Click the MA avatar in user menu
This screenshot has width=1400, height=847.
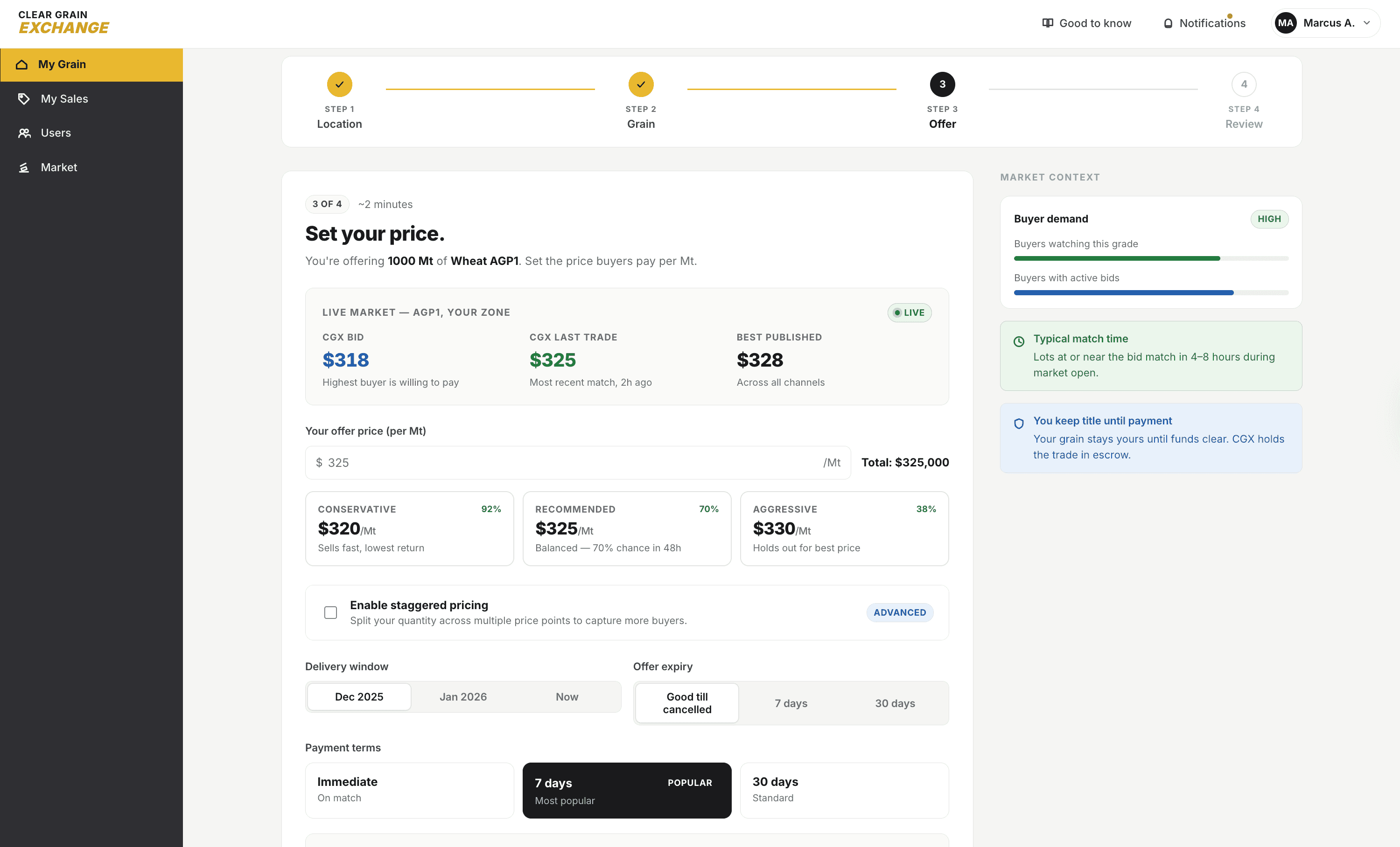click(x=1286, y=23)
